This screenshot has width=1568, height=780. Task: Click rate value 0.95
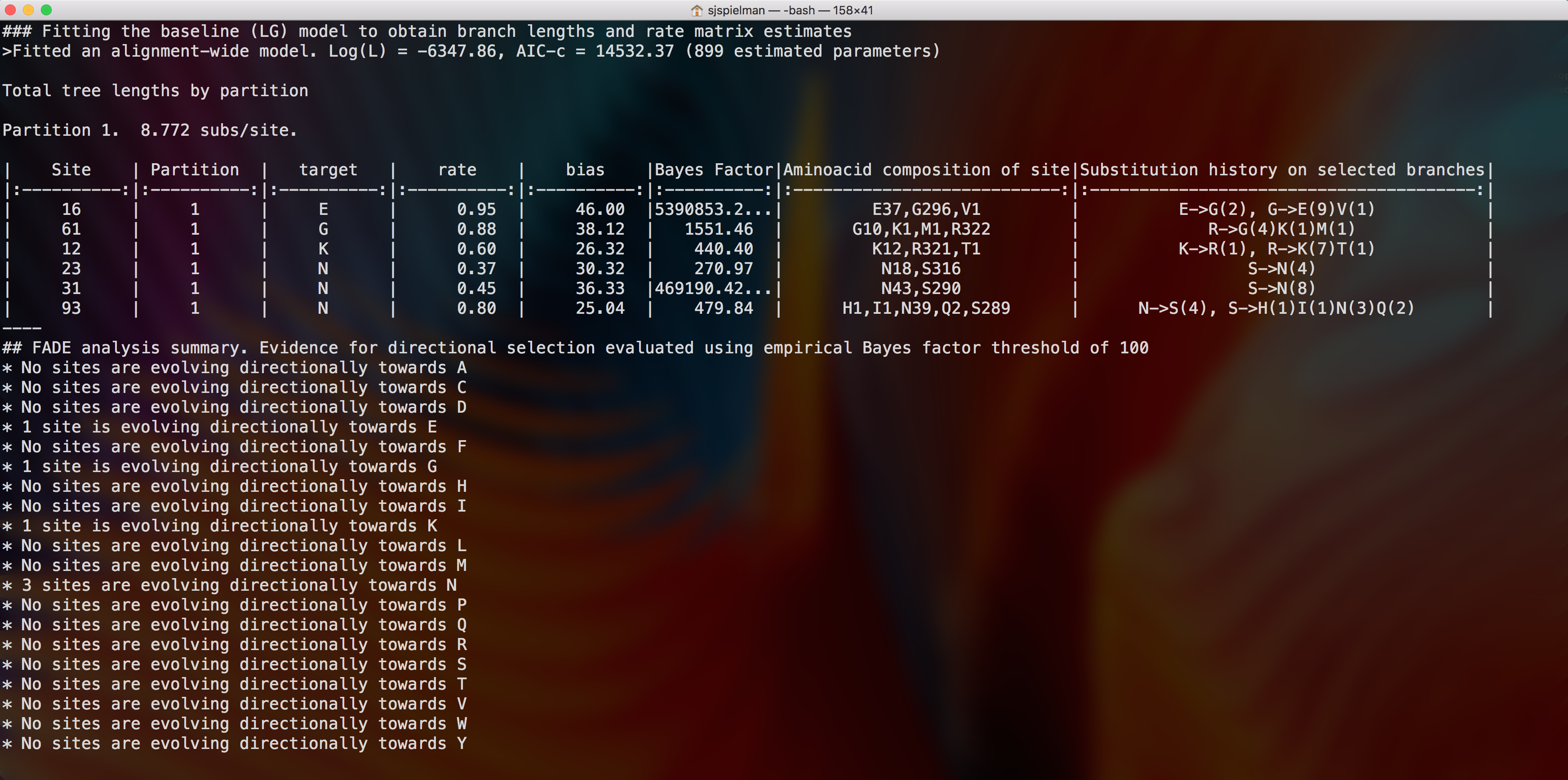477,209
